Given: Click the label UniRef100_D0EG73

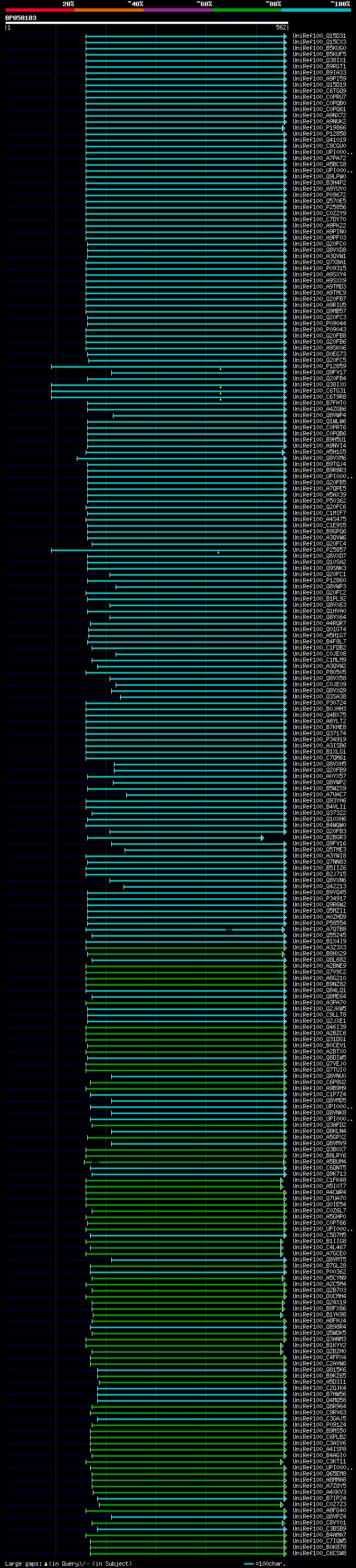Looking at the screenshot, I should point(319,354).
